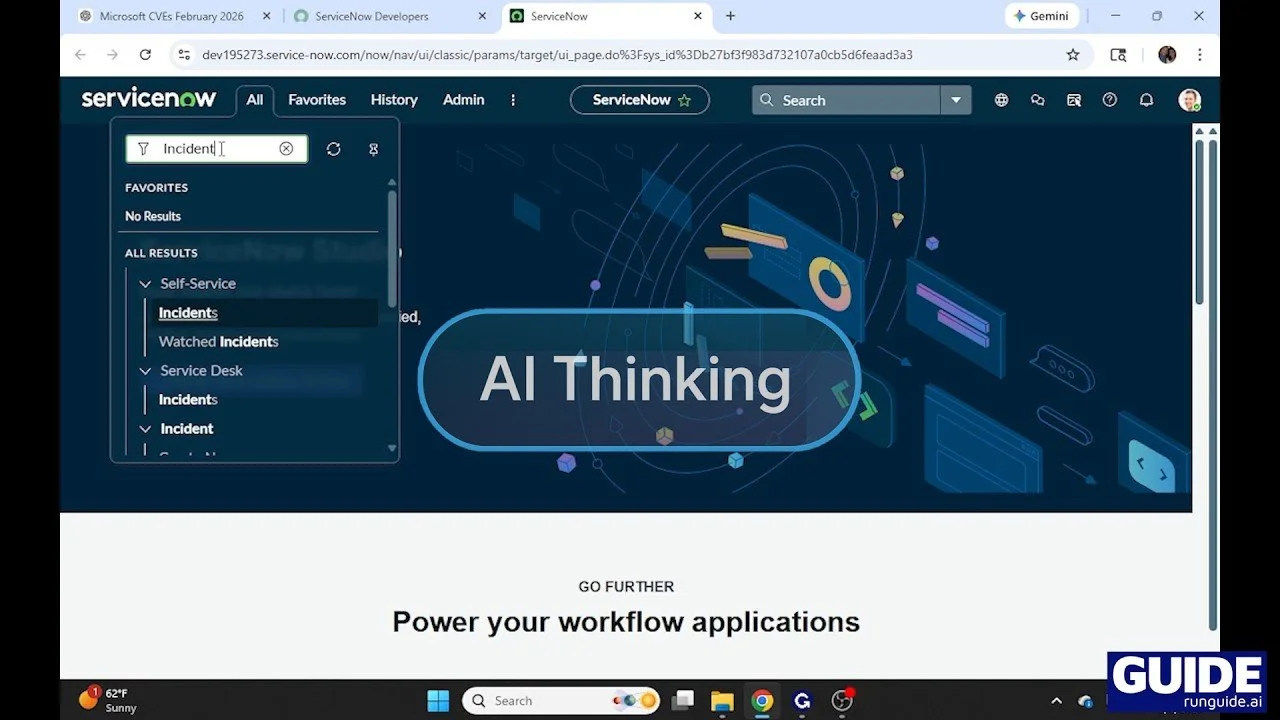Open the weather widget showing 62°F
This screenshot has width=1280, height=720.
click(109, 700)
